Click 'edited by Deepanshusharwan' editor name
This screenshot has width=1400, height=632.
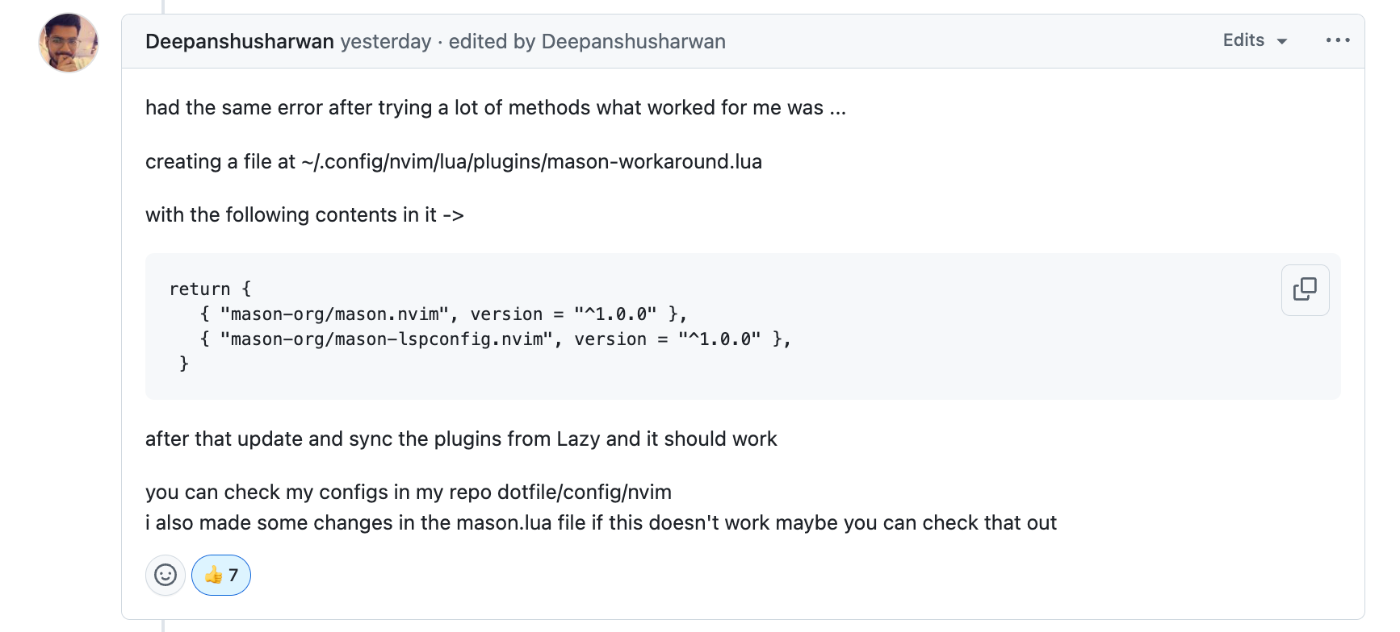[x=634, y=42]
